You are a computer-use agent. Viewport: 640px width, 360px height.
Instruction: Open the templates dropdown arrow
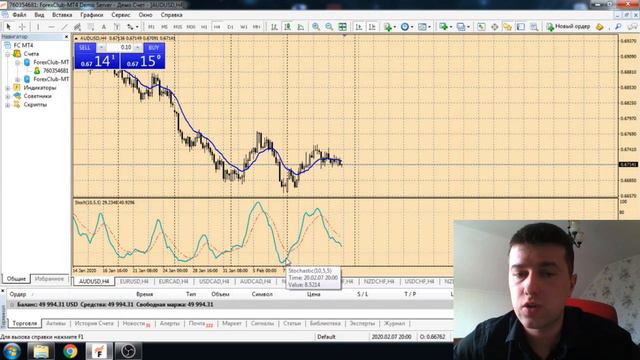pyautogui.click(x=430, y=27)
